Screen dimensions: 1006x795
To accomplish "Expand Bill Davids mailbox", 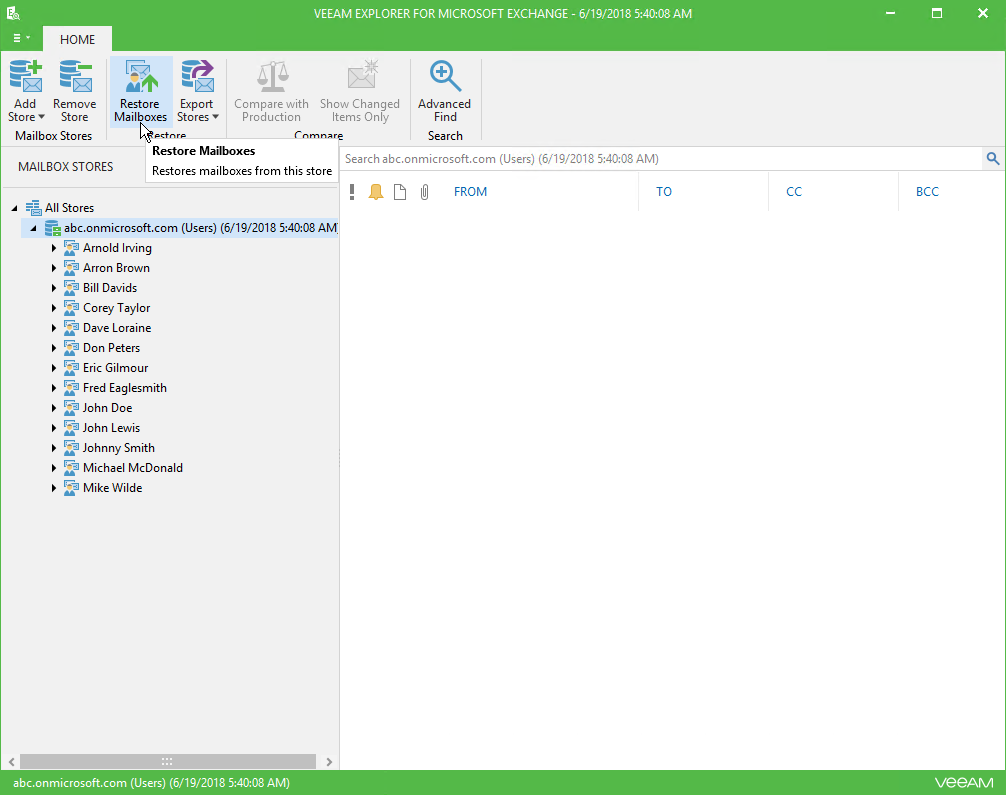I will 54,287.
